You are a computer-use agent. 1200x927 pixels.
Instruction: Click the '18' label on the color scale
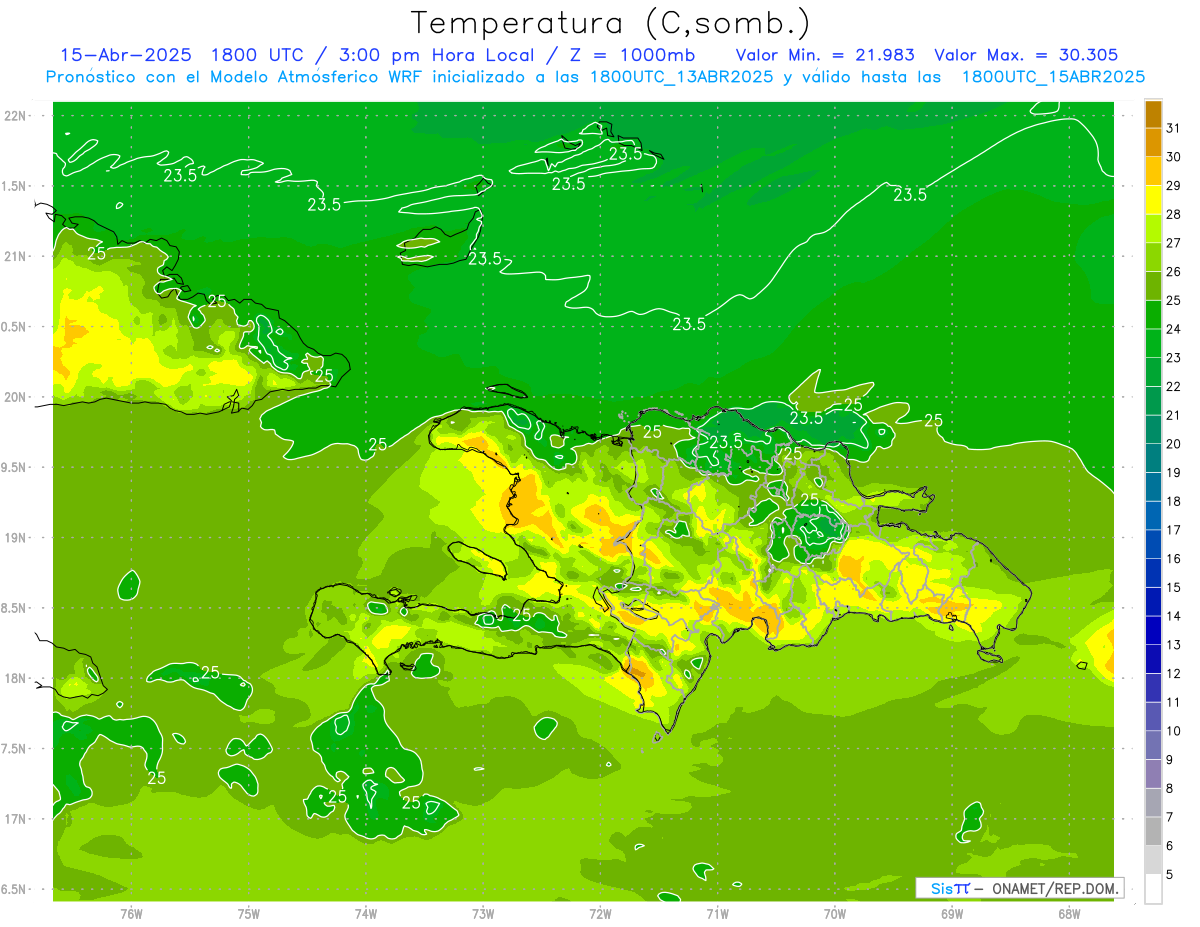[x=1174, y=501]
